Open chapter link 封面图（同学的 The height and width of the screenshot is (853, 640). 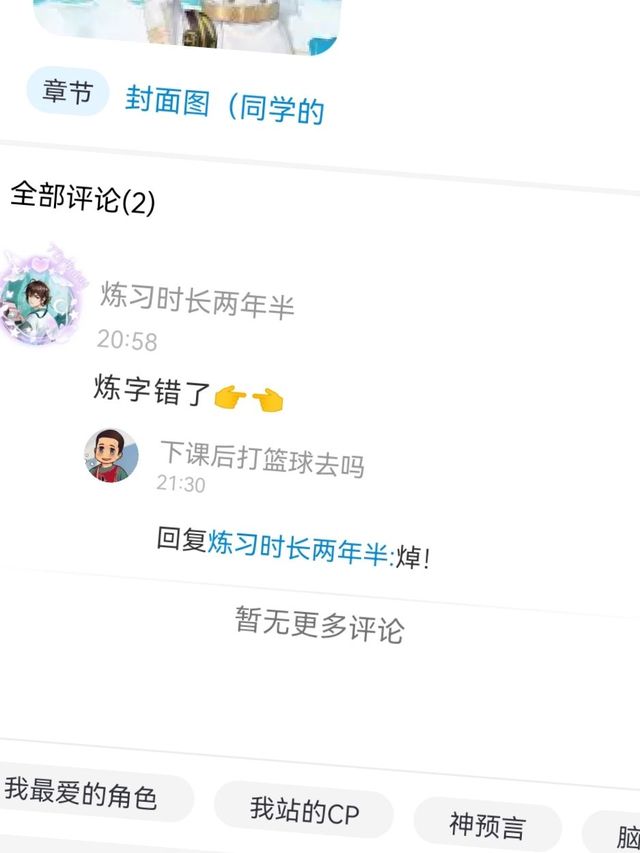pos(225,104)
